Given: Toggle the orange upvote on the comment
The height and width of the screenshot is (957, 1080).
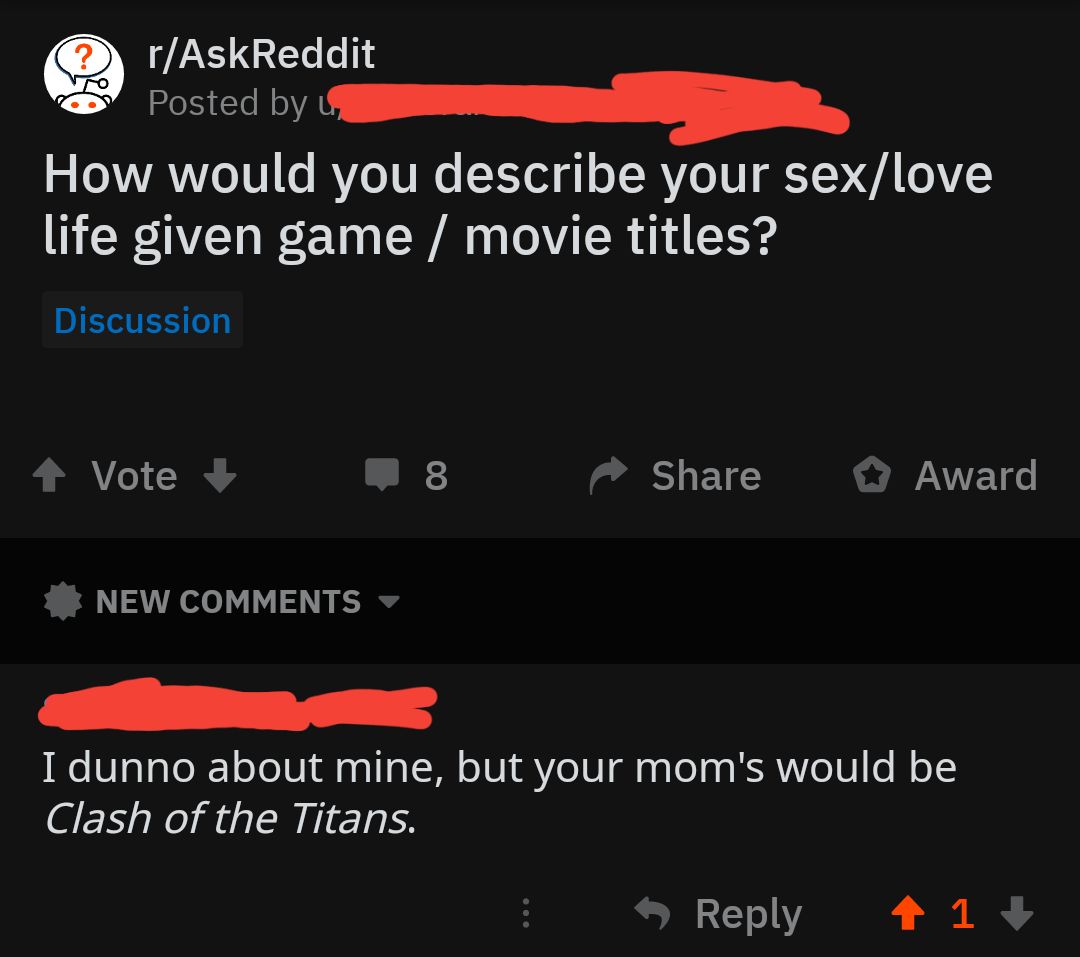Looking at the screenshot, I should pos(907,913).
